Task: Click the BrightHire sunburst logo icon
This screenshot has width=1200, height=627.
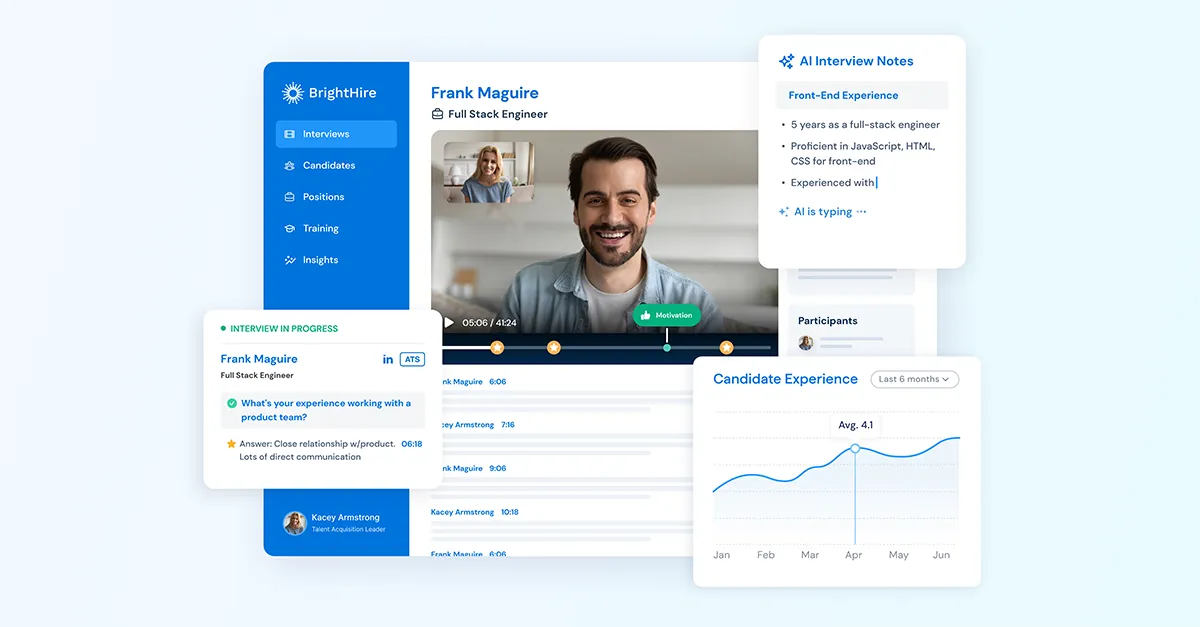Action: coord(293,93)
